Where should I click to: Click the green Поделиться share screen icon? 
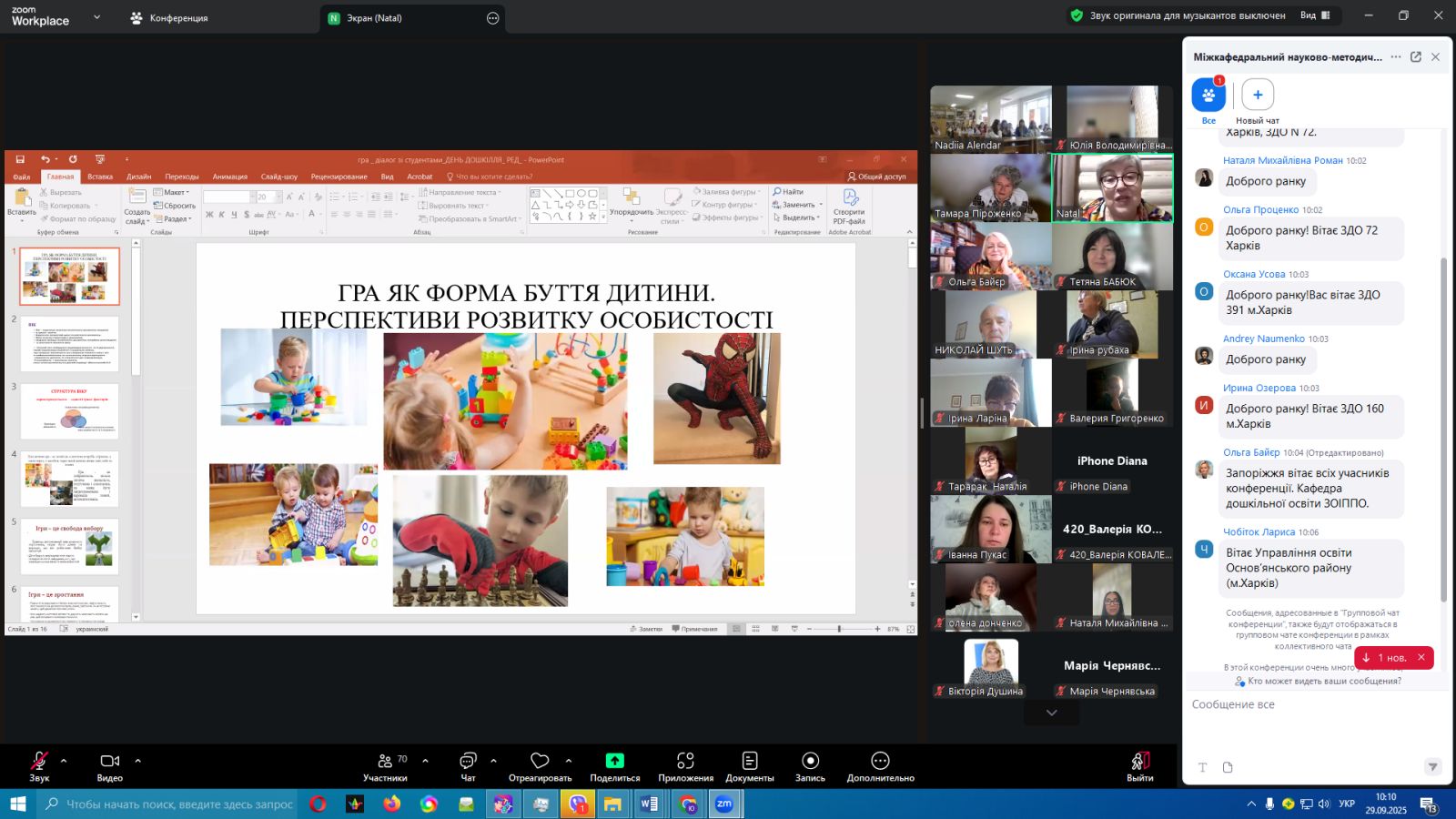tap(615, 764)
